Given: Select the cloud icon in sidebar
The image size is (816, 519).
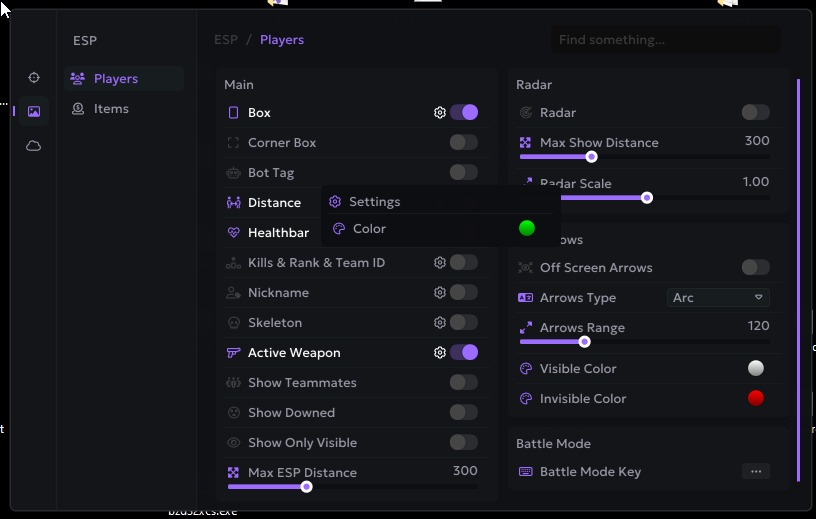Looking at the screenshot, I should coord(34,146).
